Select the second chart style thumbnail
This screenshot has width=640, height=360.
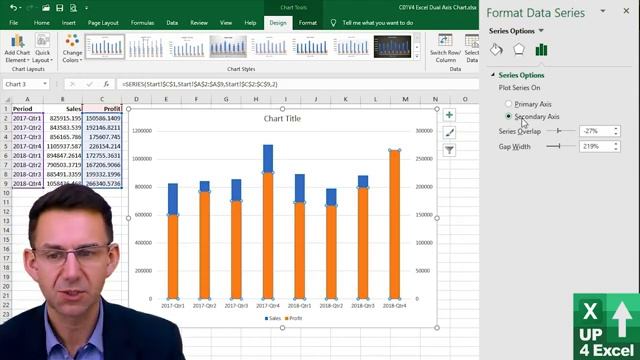click(x=146, y=47)
